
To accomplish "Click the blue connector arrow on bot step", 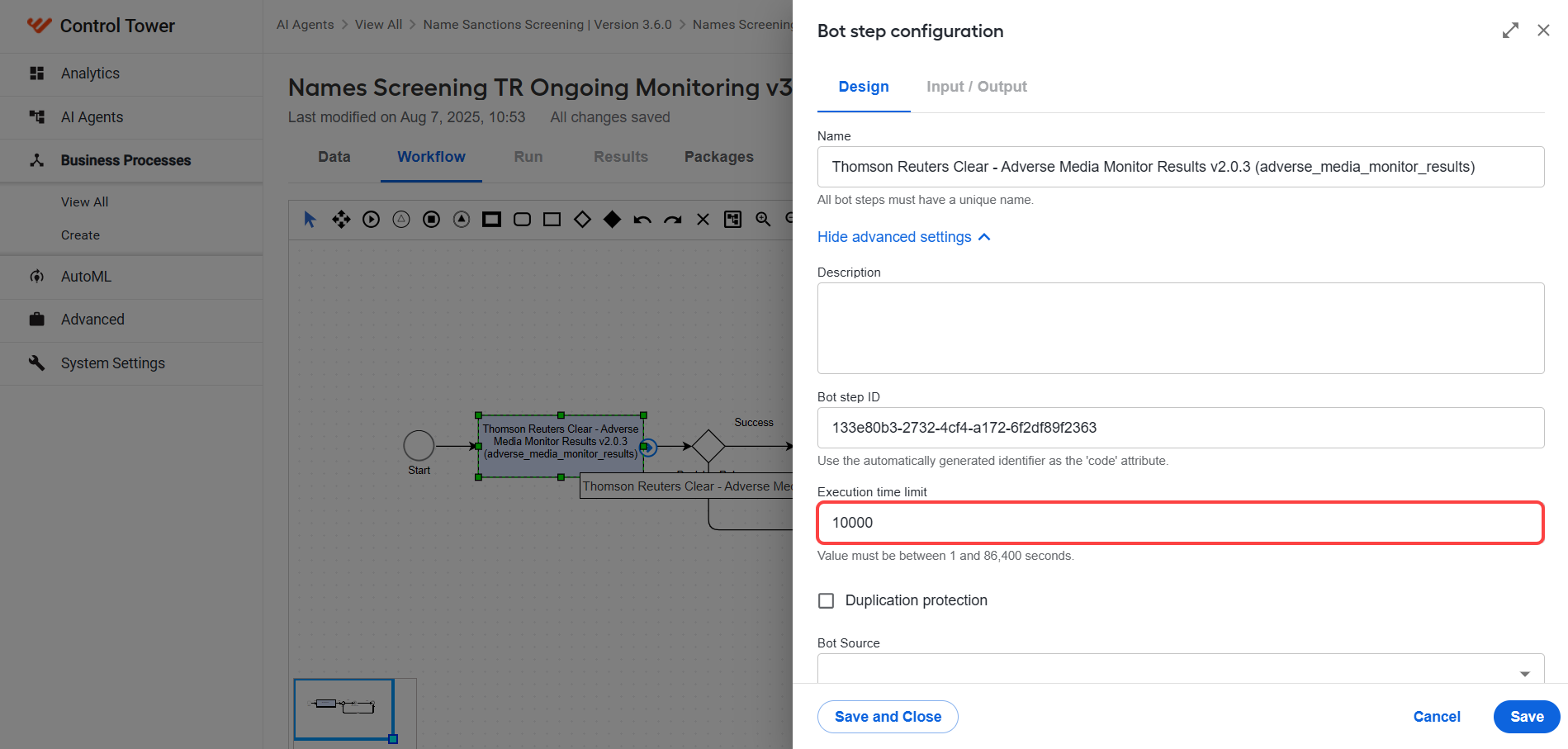I will [649, 448].
